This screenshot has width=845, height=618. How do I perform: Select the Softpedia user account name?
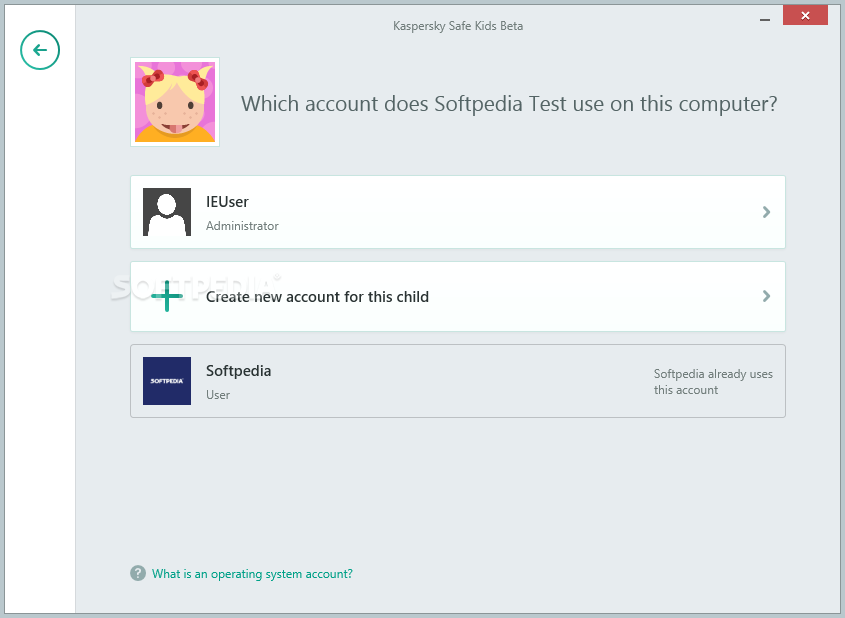[238, 371]
